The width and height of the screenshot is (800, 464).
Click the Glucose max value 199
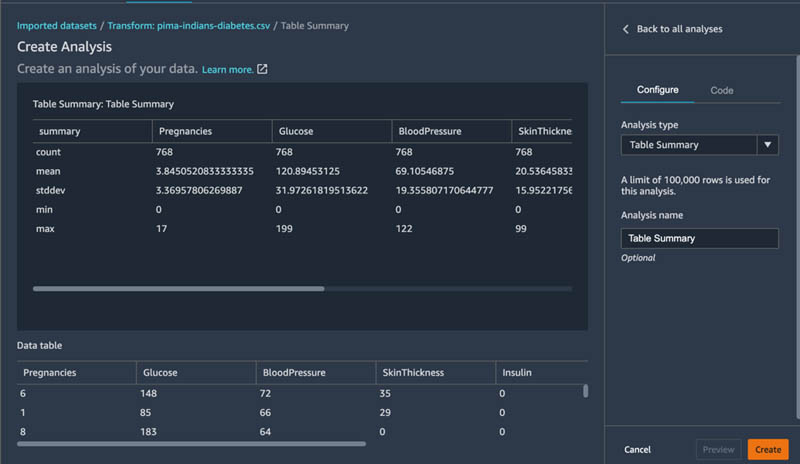[x=284, y=229]
